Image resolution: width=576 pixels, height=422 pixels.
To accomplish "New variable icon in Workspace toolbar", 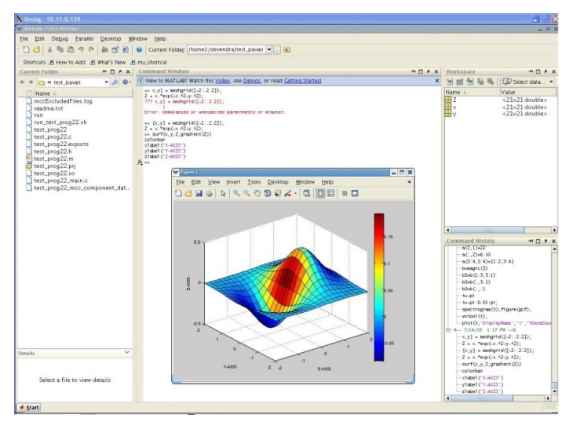I will (x=450, y=82).
